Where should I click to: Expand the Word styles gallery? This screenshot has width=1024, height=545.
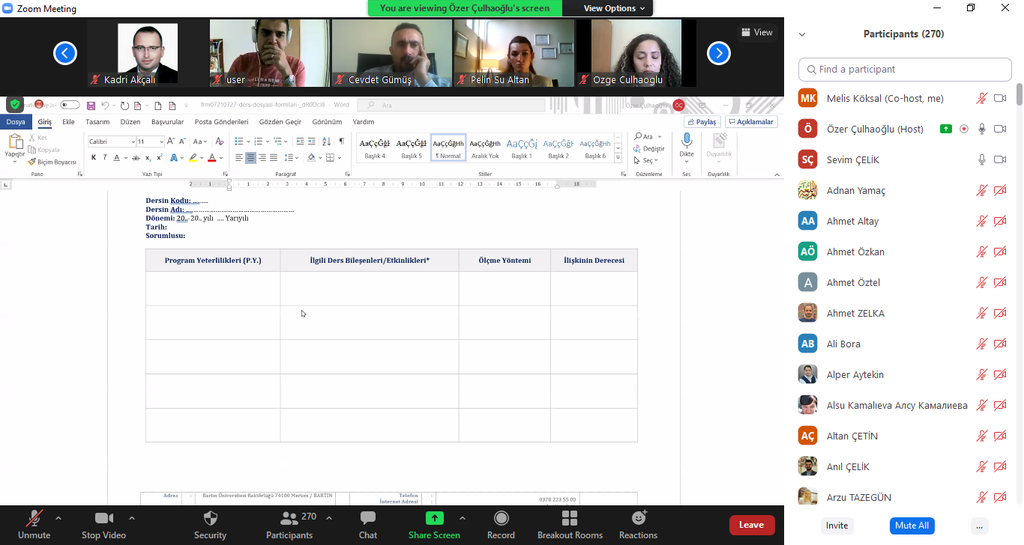tap(618, 158)
